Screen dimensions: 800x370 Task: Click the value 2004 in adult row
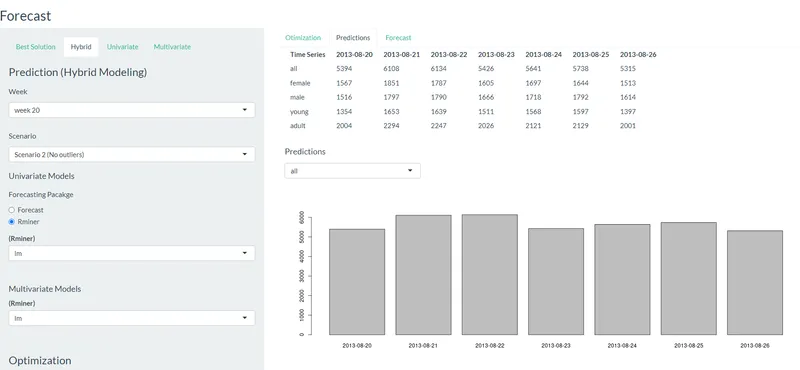pyautogui.click(x=344, y=126)
